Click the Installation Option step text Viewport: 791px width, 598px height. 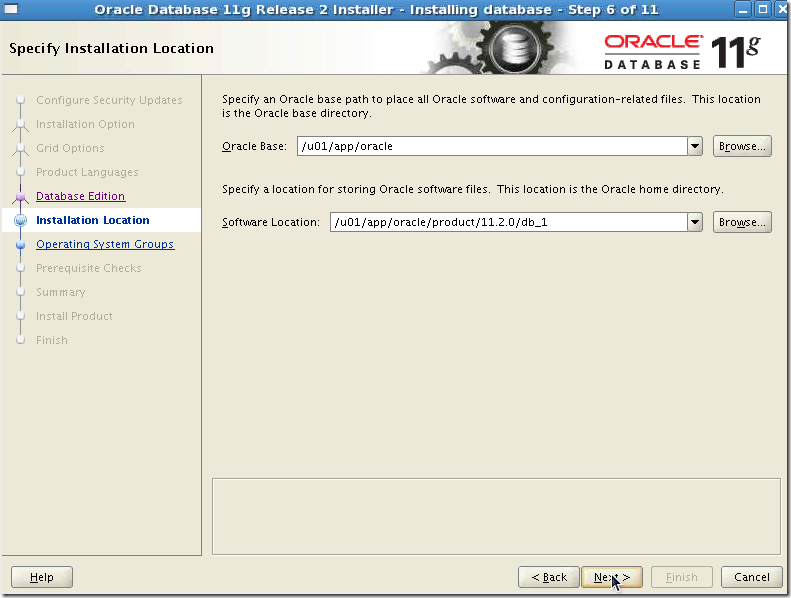tap(85, 124)
